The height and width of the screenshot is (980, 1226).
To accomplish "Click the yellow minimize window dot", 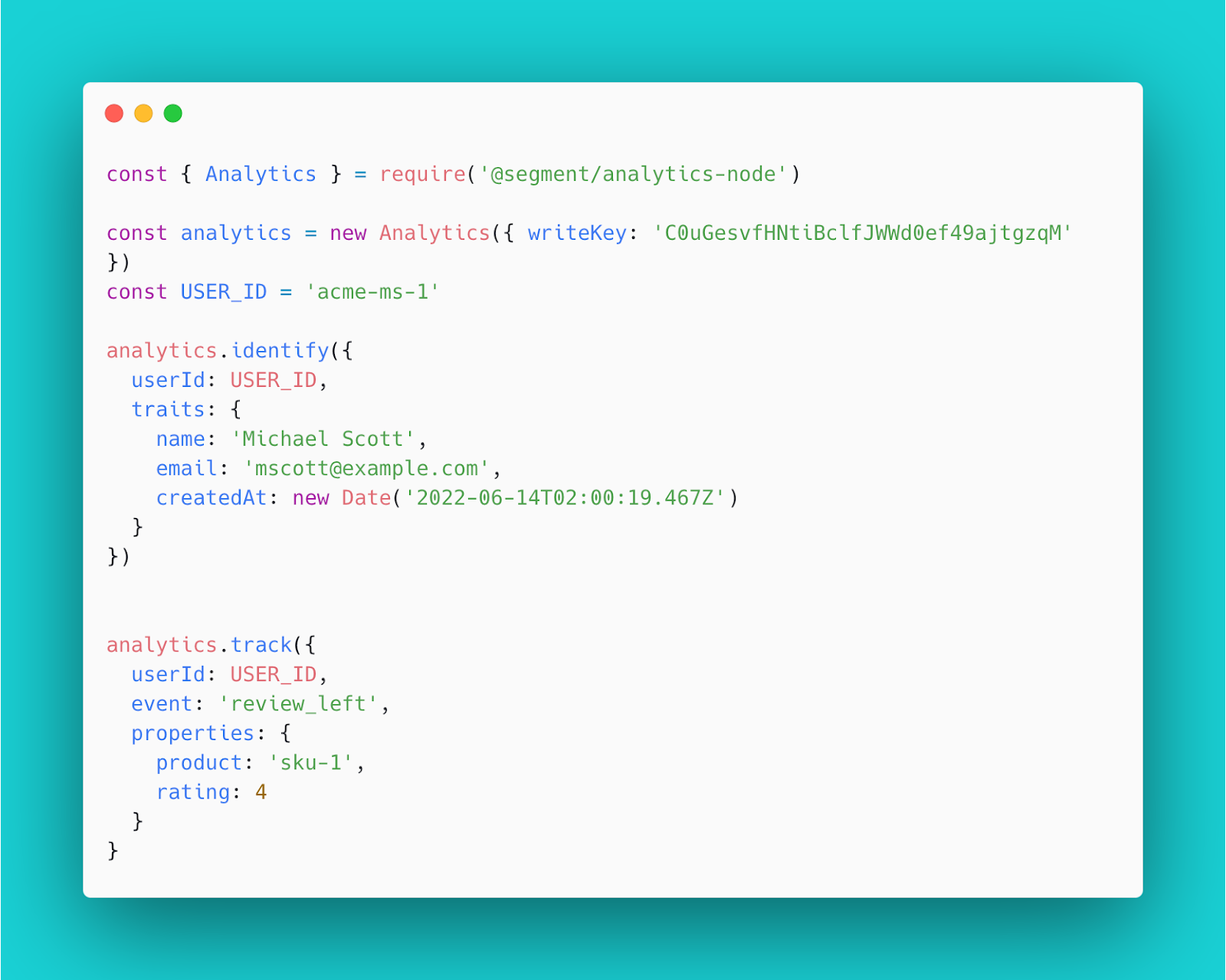I will click(143, 113).
